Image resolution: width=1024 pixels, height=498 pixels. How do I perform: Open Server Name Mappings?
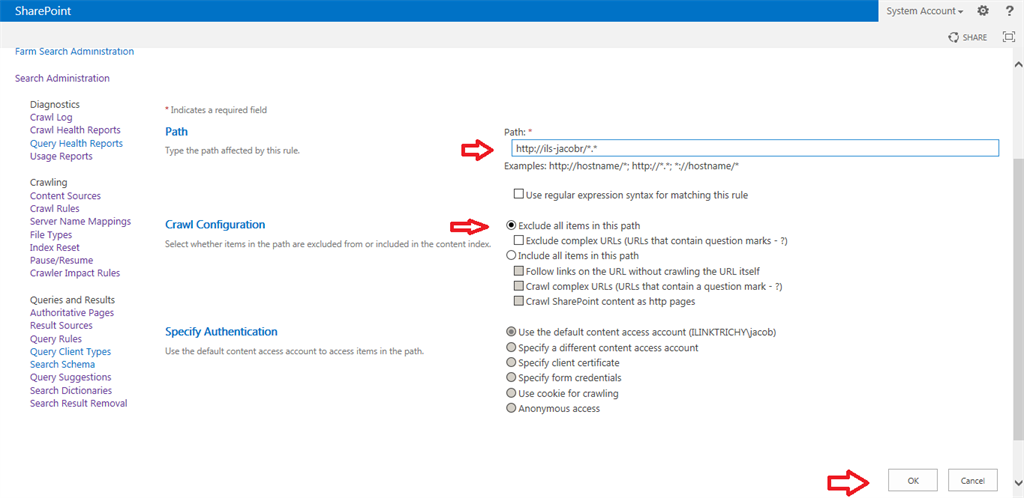tap(80, 221)
